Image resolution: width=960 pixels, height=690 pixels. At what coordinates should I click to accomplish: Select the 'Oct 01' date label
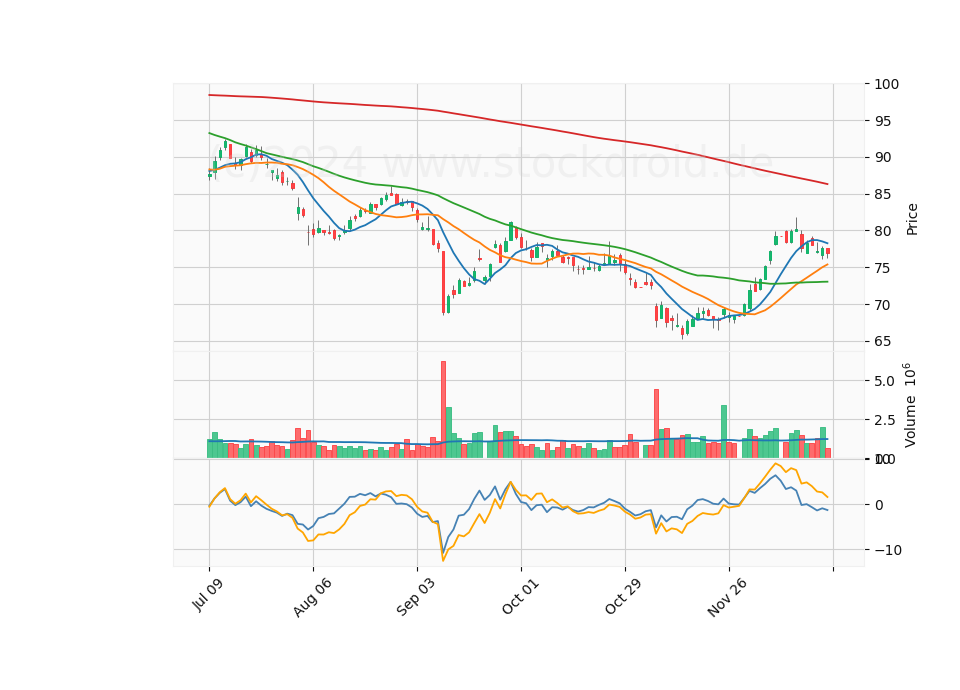click(520, 596)
